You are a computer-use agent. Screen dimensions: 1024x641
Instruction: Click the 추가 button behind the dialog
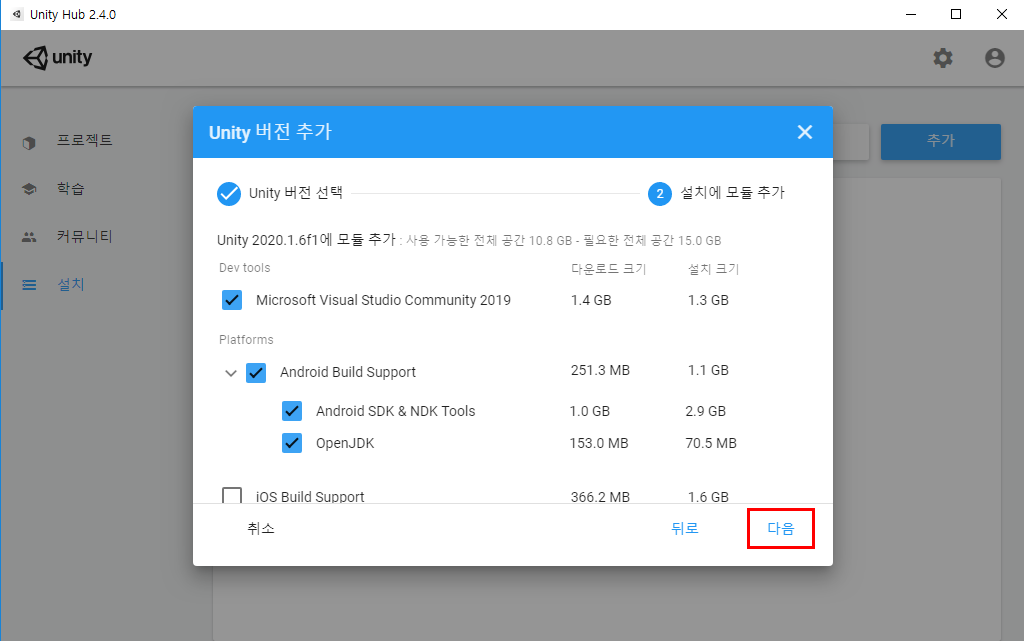pyautogui.click(x=940, y=142)
